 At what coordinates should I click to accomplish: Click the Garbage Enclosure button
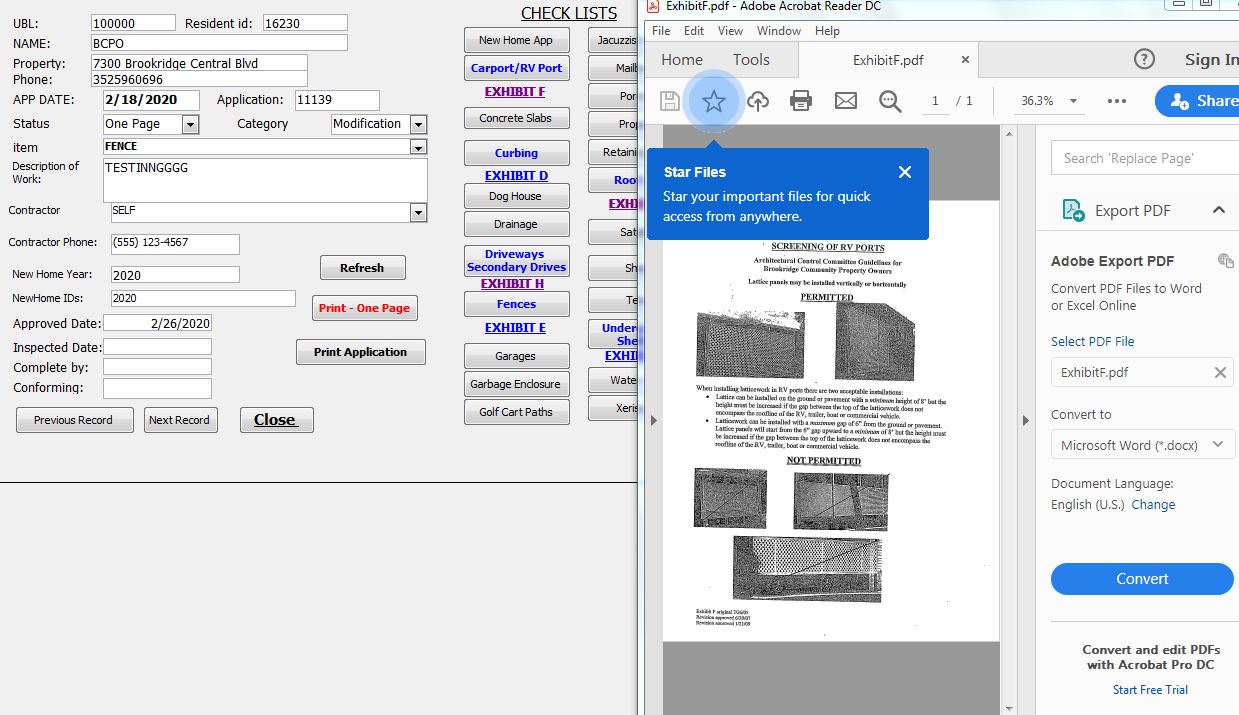tap(516, 384)
